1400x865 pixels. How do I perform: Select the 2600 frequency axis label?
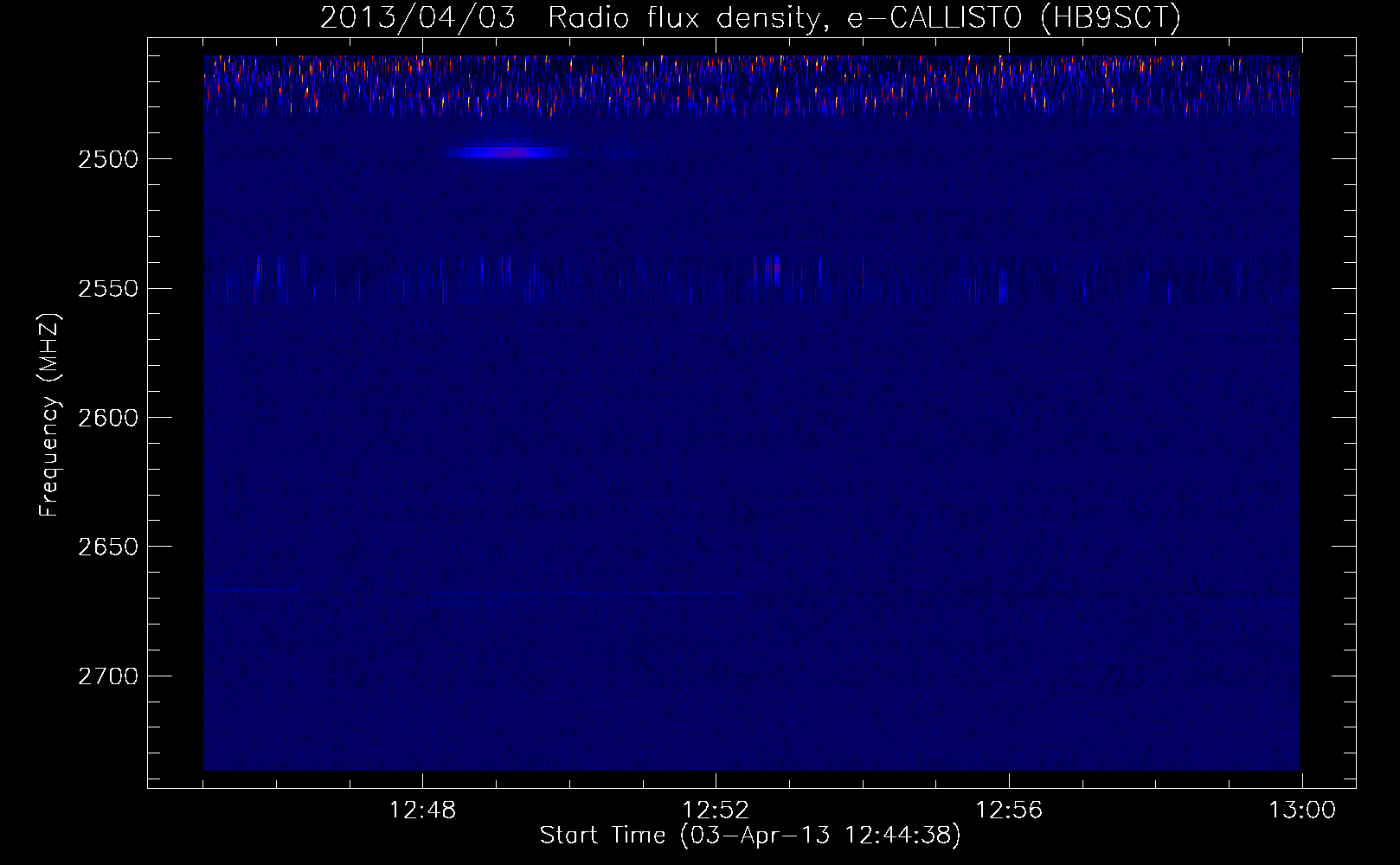[x=107, y=418]
